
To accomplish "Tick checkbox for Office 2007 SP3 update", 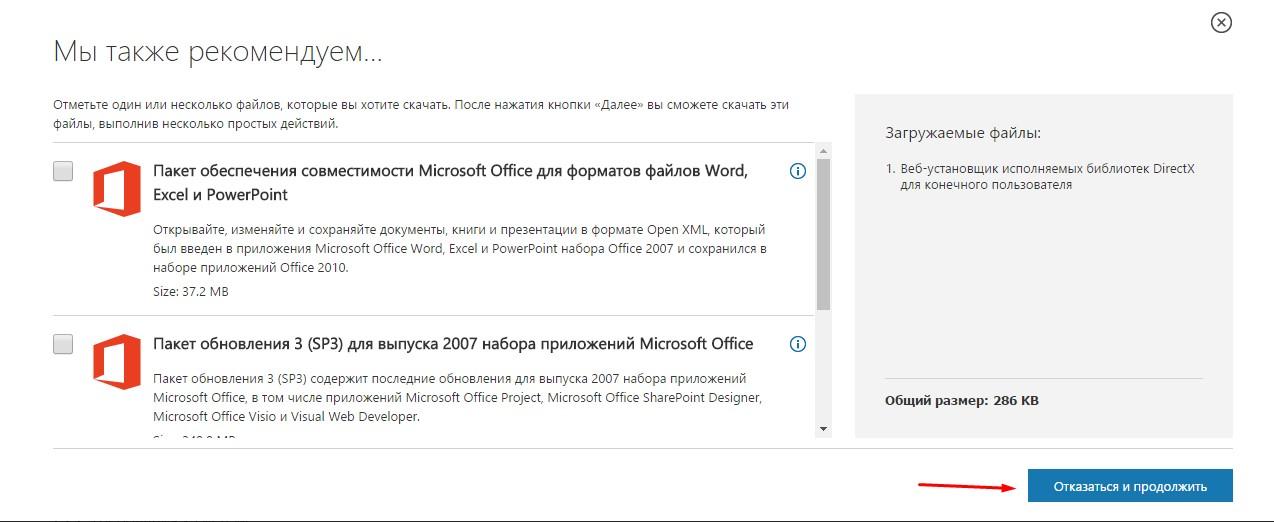I will click(x=63, y=344).
